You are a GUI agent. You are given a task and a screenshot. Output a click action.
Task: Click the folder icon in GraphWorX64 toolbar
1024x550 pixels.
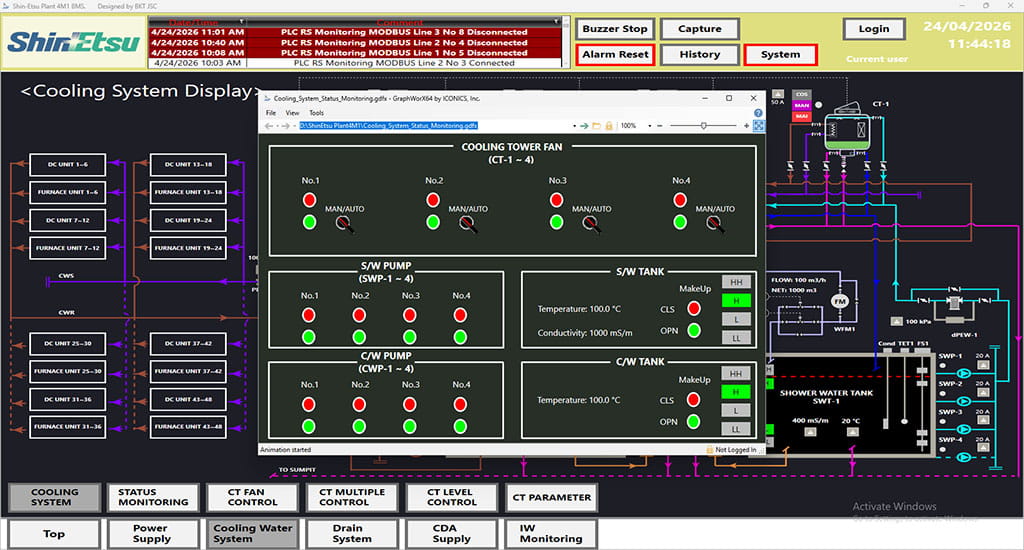(596, 126)
